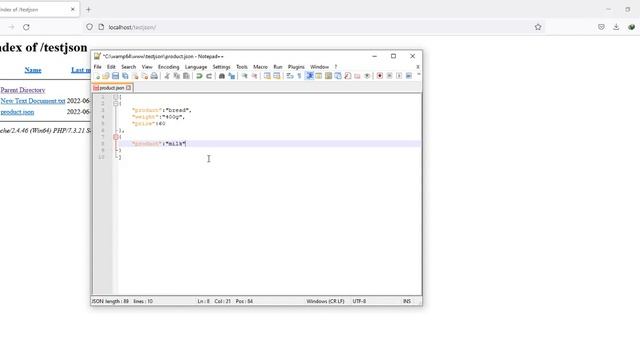This screenshot has width=640, height=360.
Task: Open the Document List panel icon
Action: (338, 76)
